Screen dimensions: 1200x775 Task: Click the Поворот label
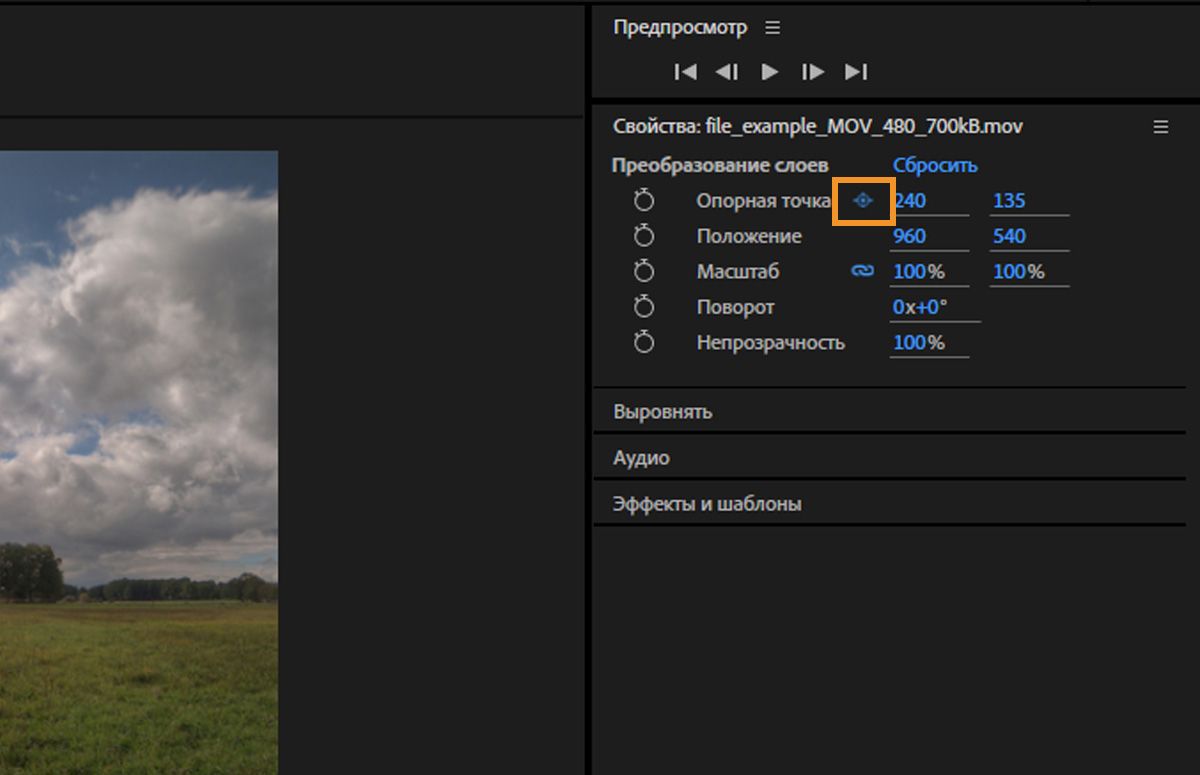(x=735, y=307)
